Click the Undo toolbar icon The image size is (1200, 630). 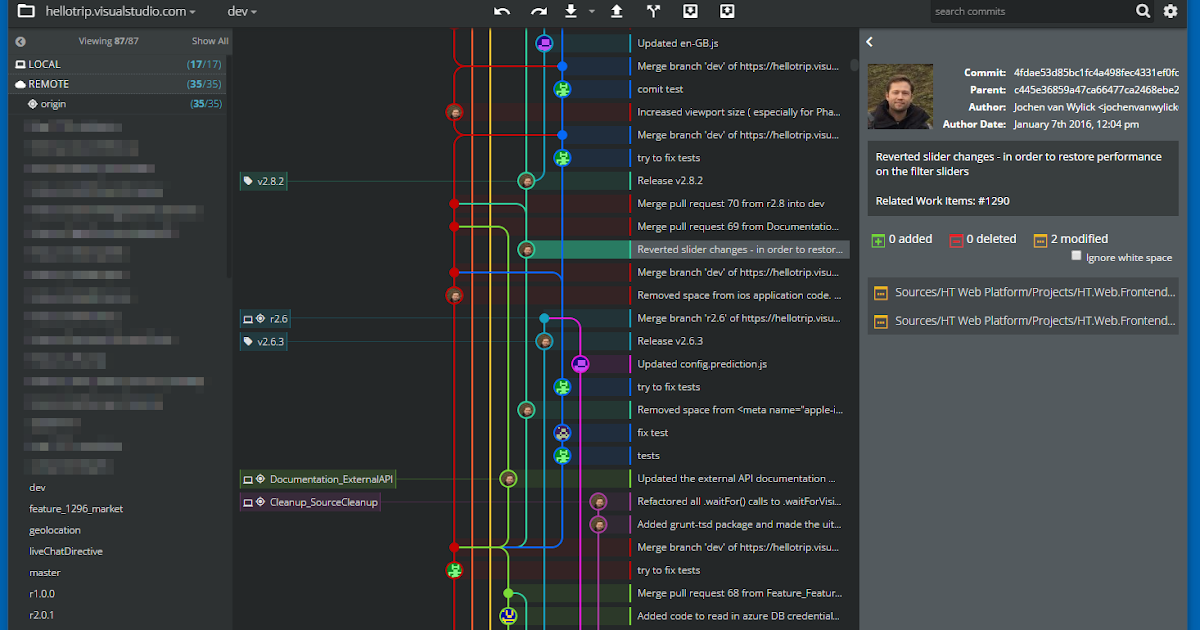coord(501,11)
